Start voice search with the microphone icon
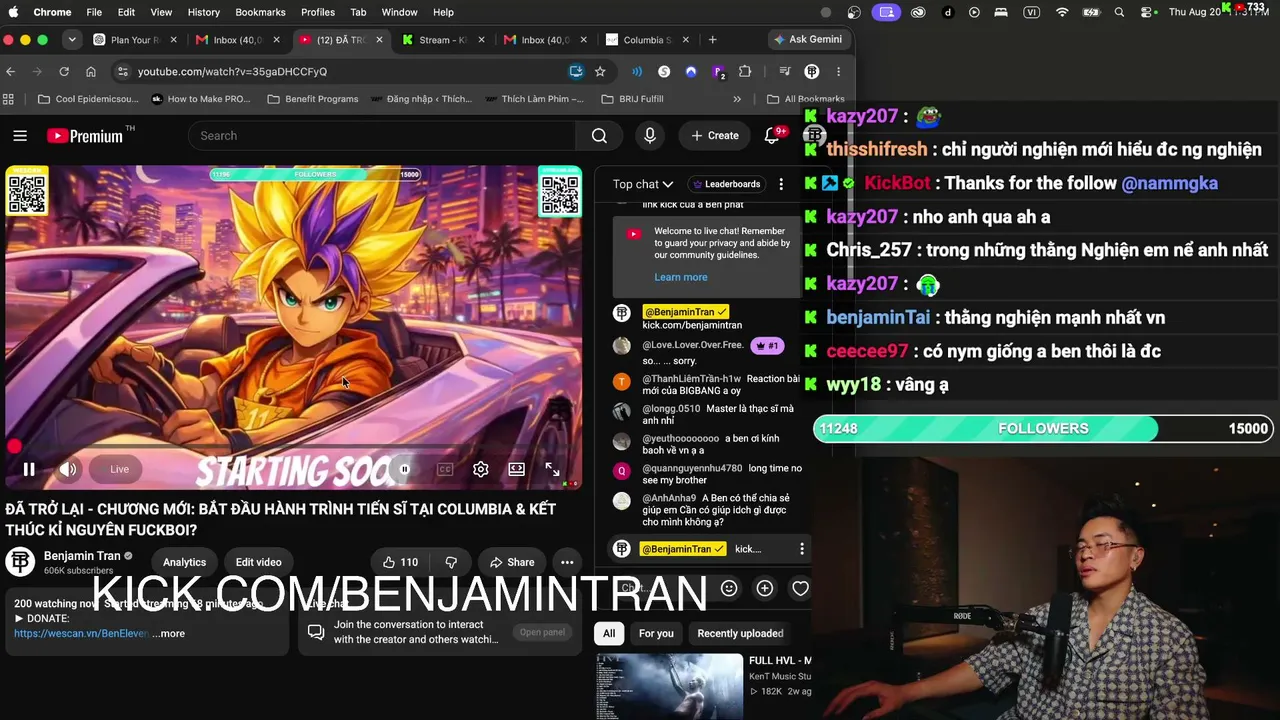Image resolution: width=1280 pixels, height=720 pixels. point(650,136)
